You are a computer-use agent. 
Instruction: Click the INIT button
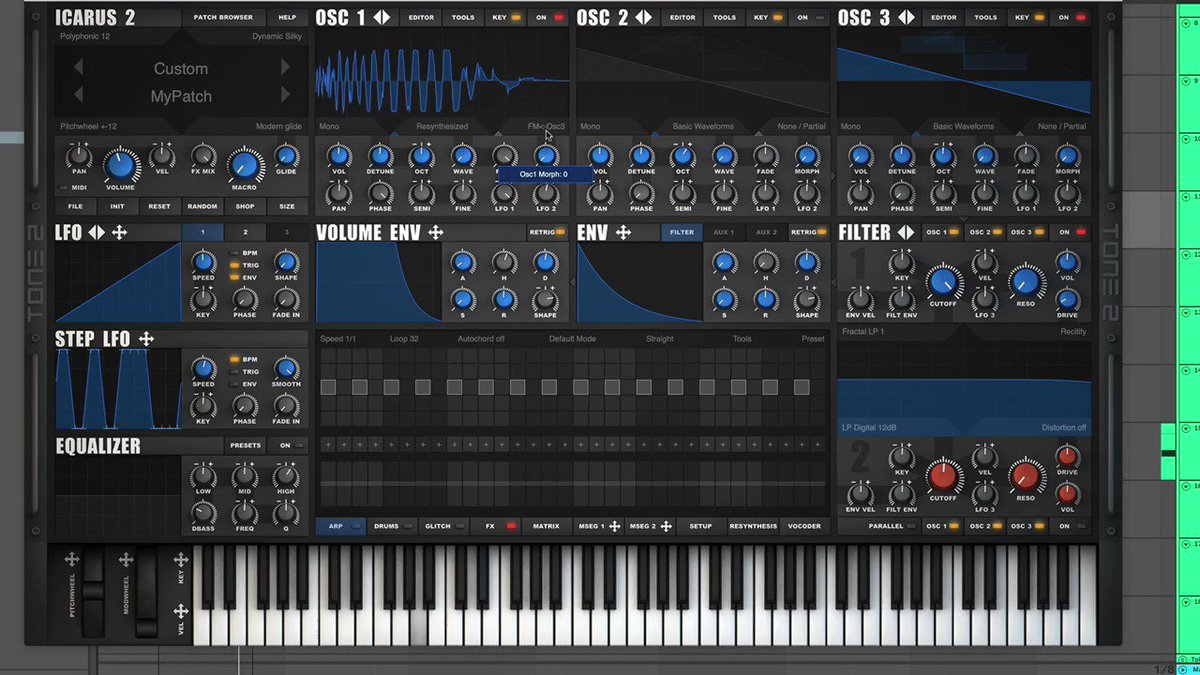[117, 206]
